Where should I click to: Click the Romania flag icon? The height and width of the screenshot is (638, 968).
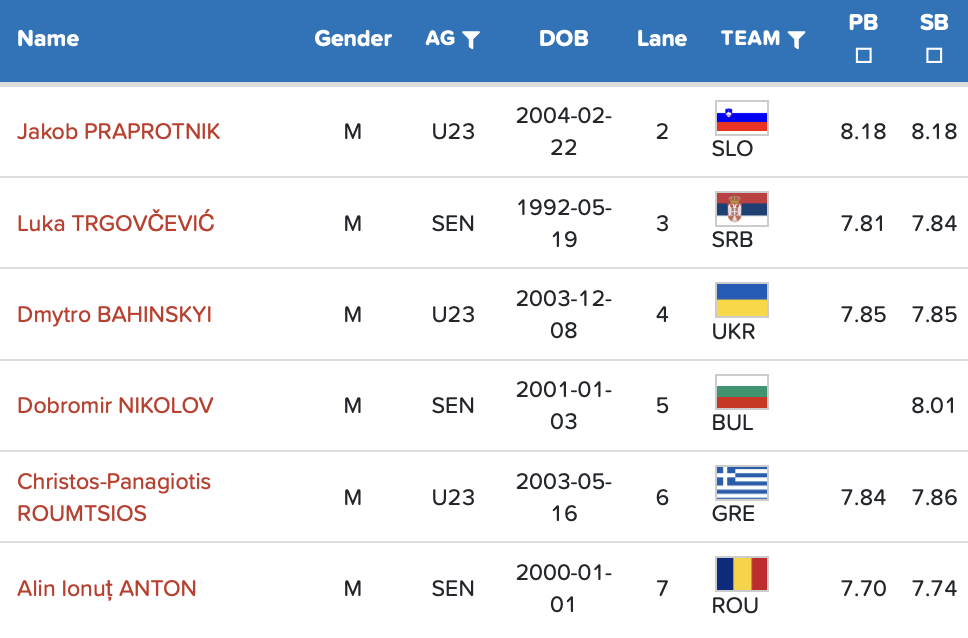(x=742, y=574)
